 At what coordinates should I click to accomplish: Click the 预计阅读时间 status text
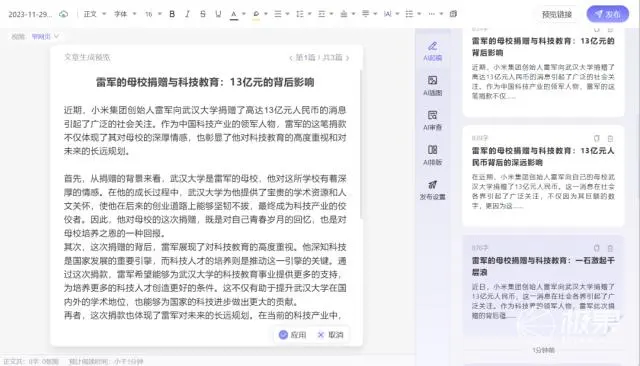[106, 362]
